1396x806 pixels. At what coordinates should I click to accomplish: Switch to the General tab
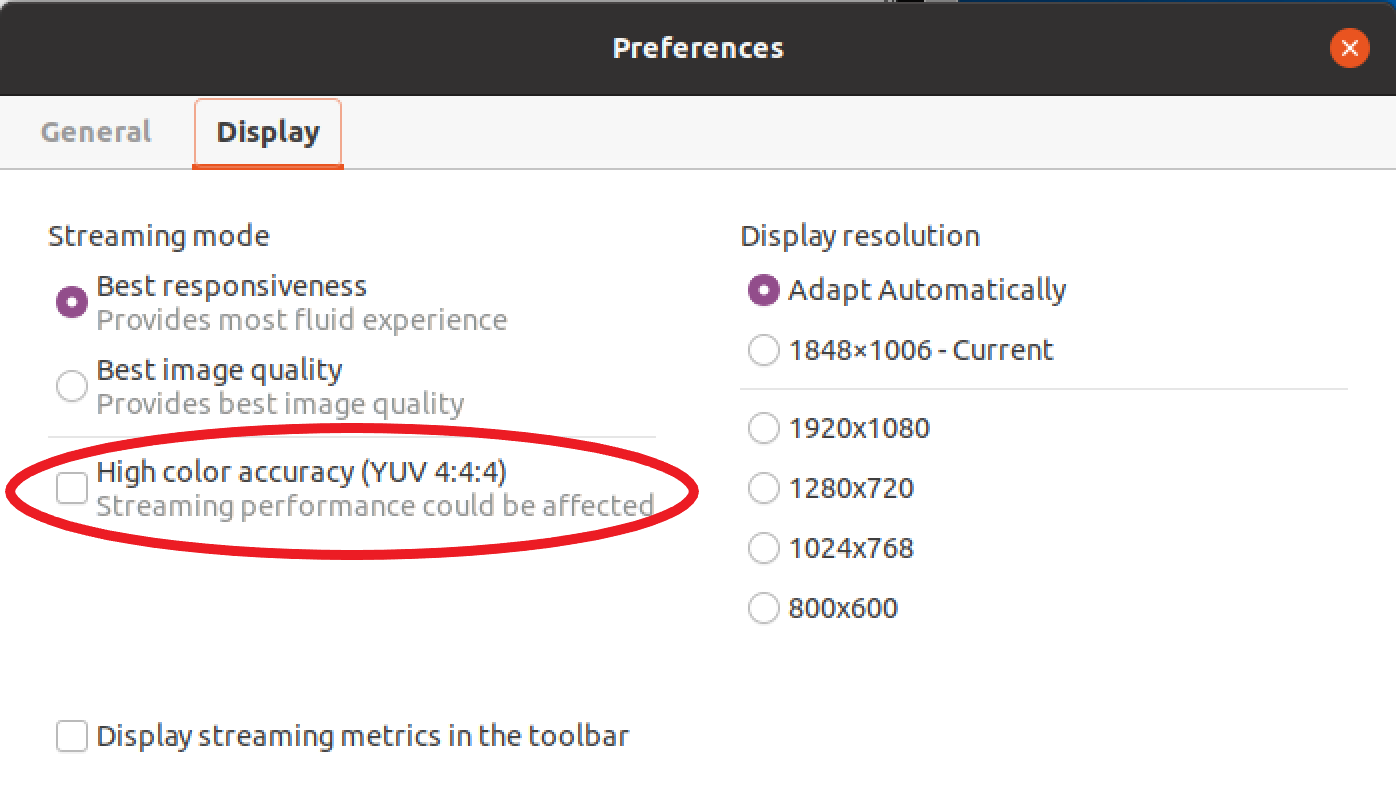pos(96,132)
